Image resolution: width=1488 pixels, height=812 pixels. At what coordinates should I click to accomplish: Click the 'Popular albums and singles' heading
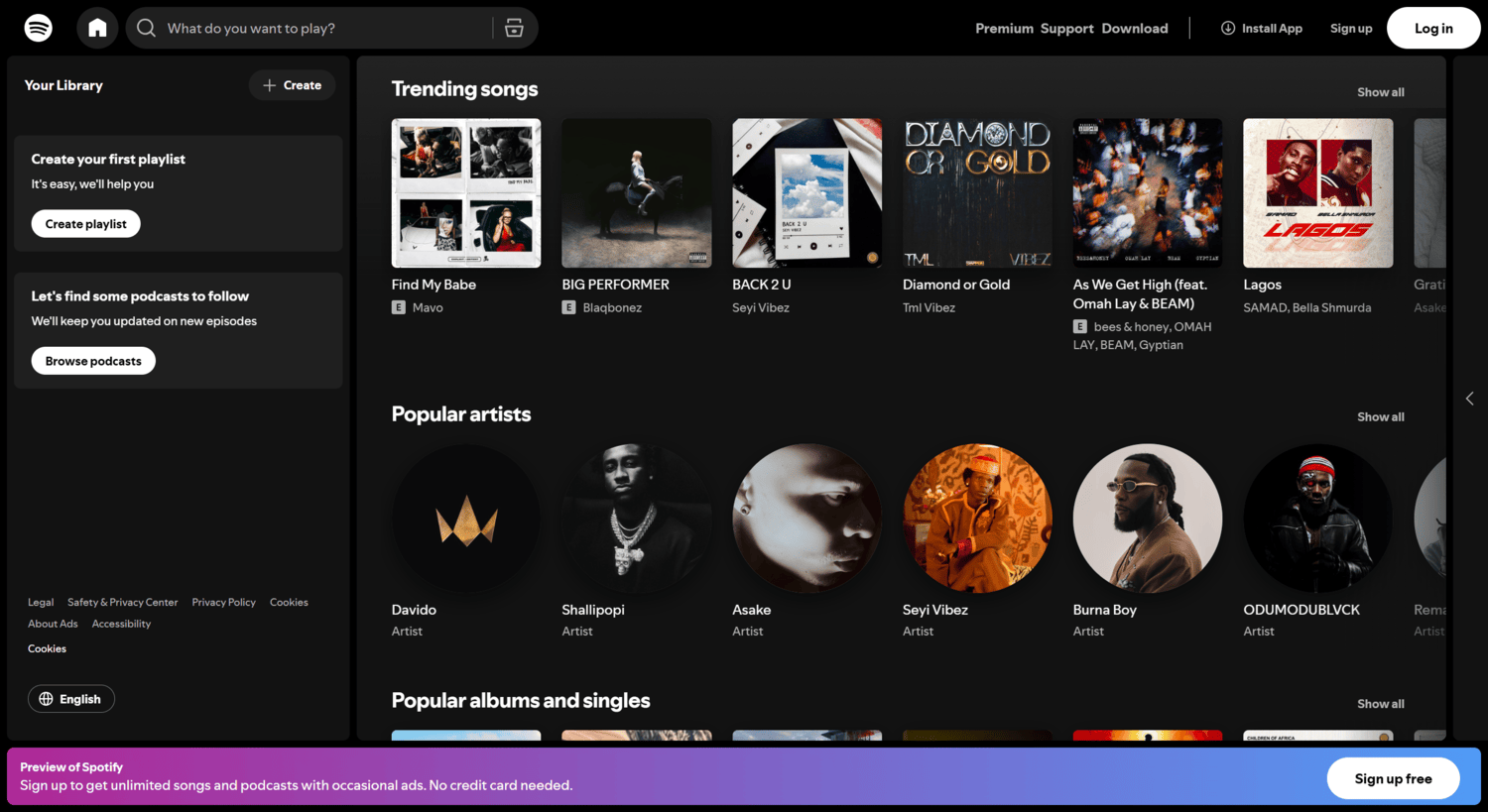coord(521,701)
